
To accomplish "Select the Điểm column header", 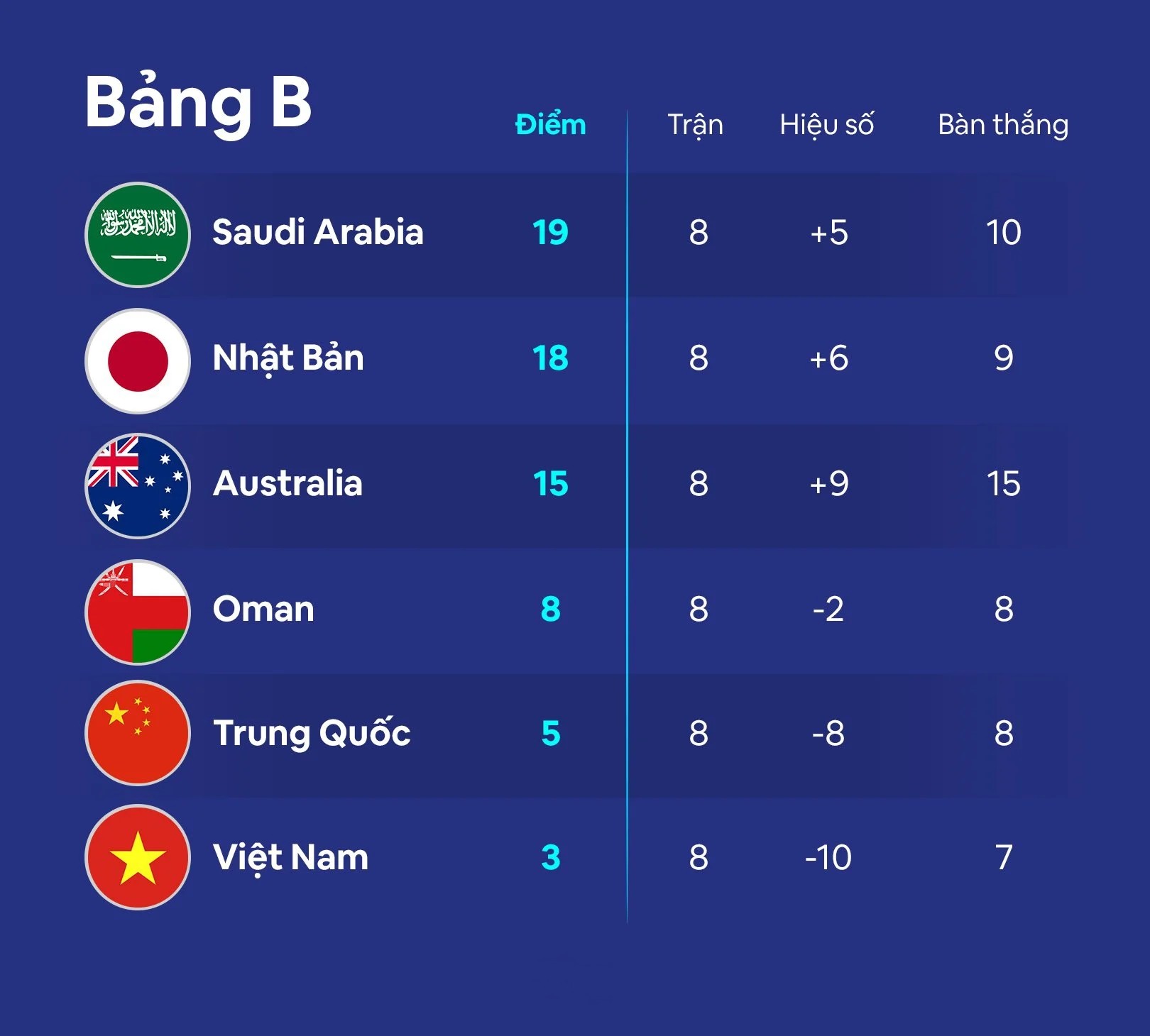I will click(550, 125).
